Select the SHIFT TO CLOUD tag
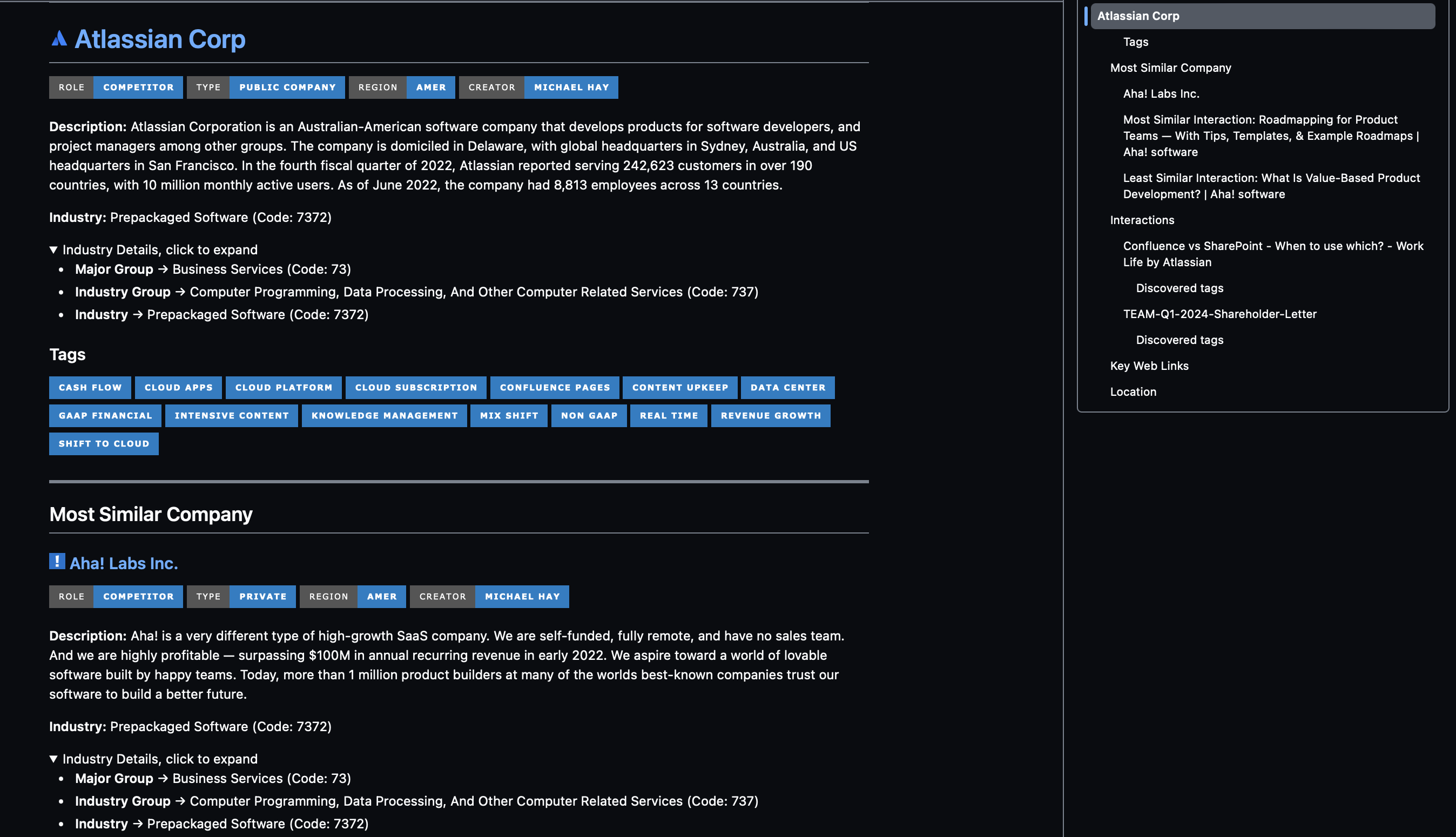The width and height of the screenshot is (1456, 837). pos(104,444)
